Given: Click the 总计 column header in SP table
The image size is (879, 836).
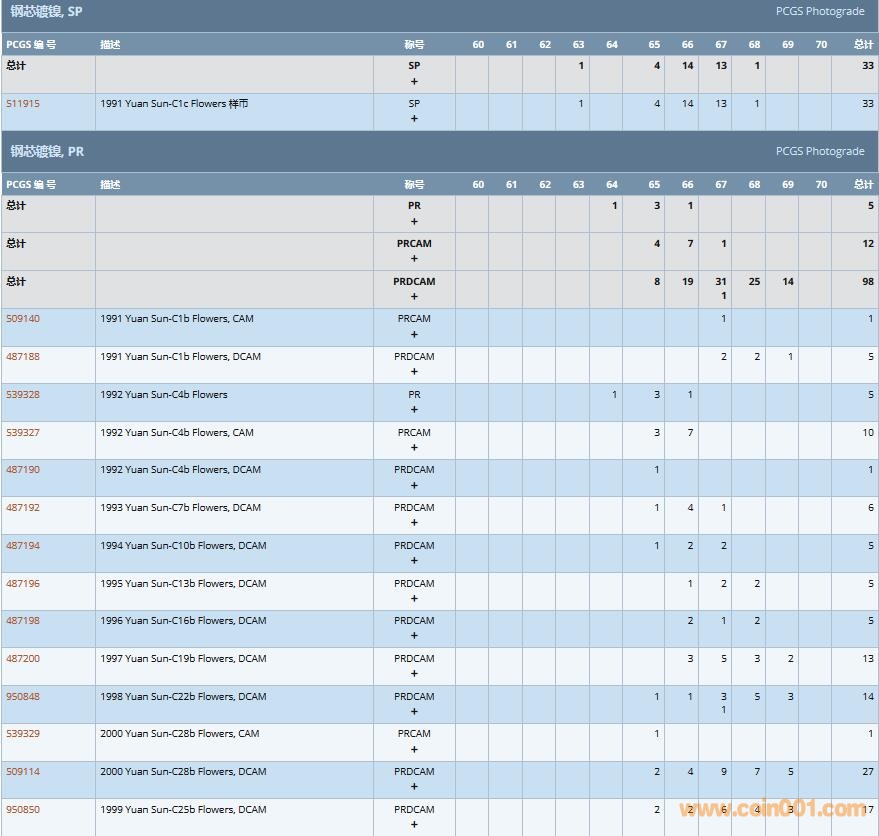Looking at the screenshot, I should (863, 45).
